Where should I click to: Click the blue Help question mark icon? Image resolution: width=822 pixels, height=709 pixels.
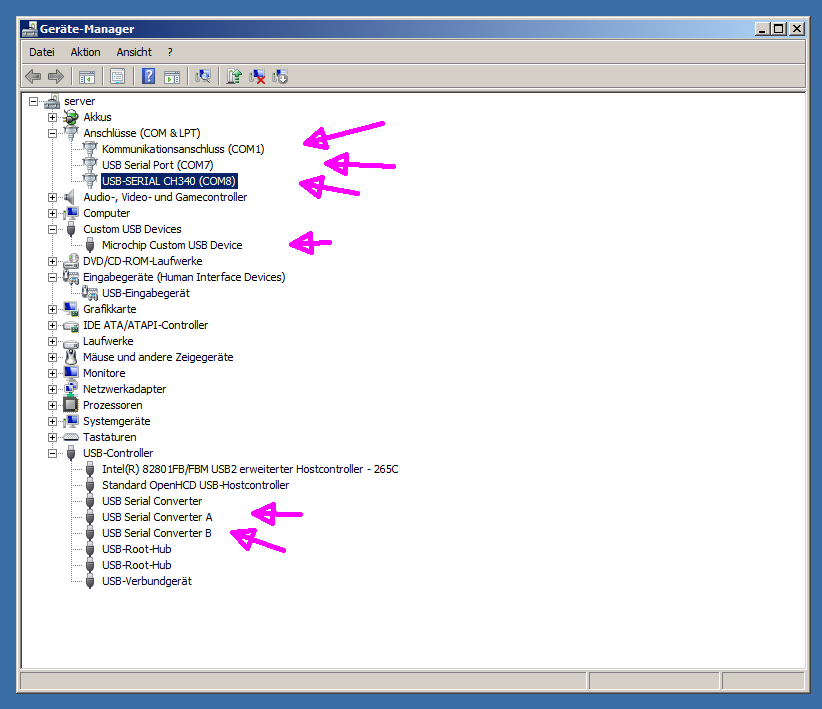point(149,77)
